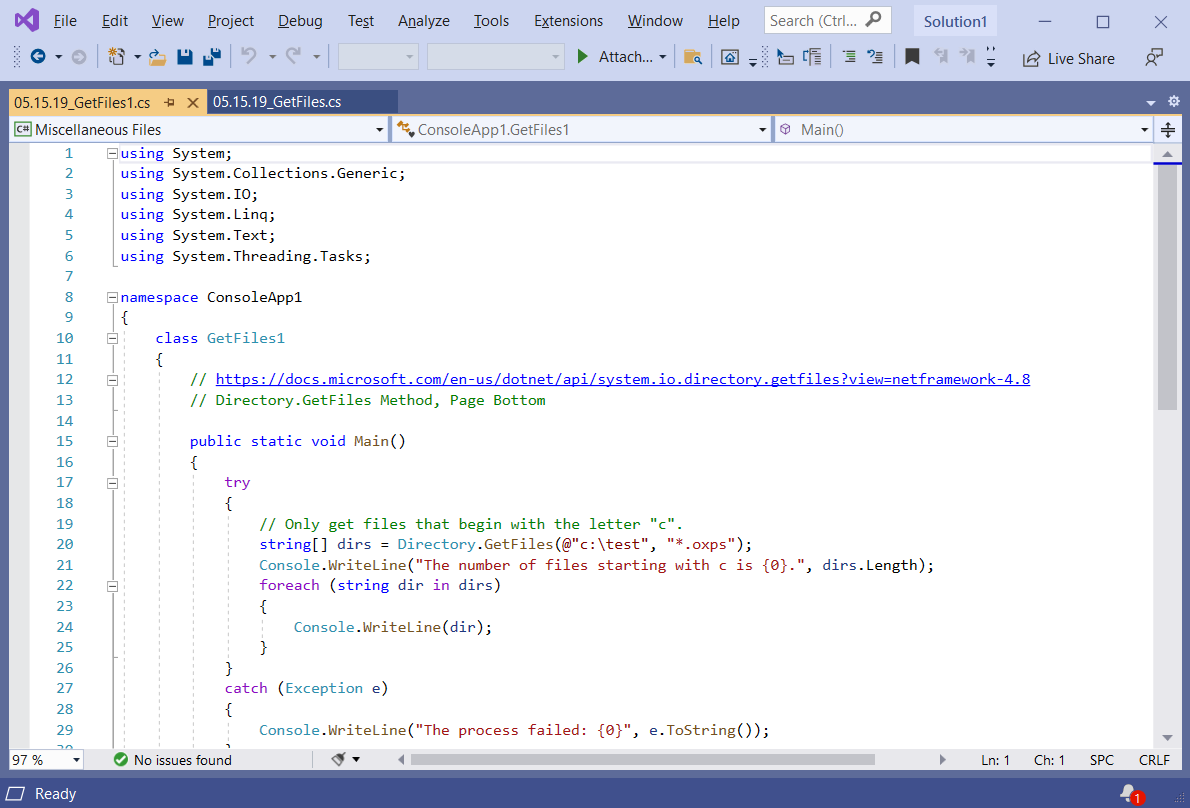Viewport: 1190px width, 808px height.
Task: Click the Navigate Forward arrow icon
Action: click(x=78, y=56)
